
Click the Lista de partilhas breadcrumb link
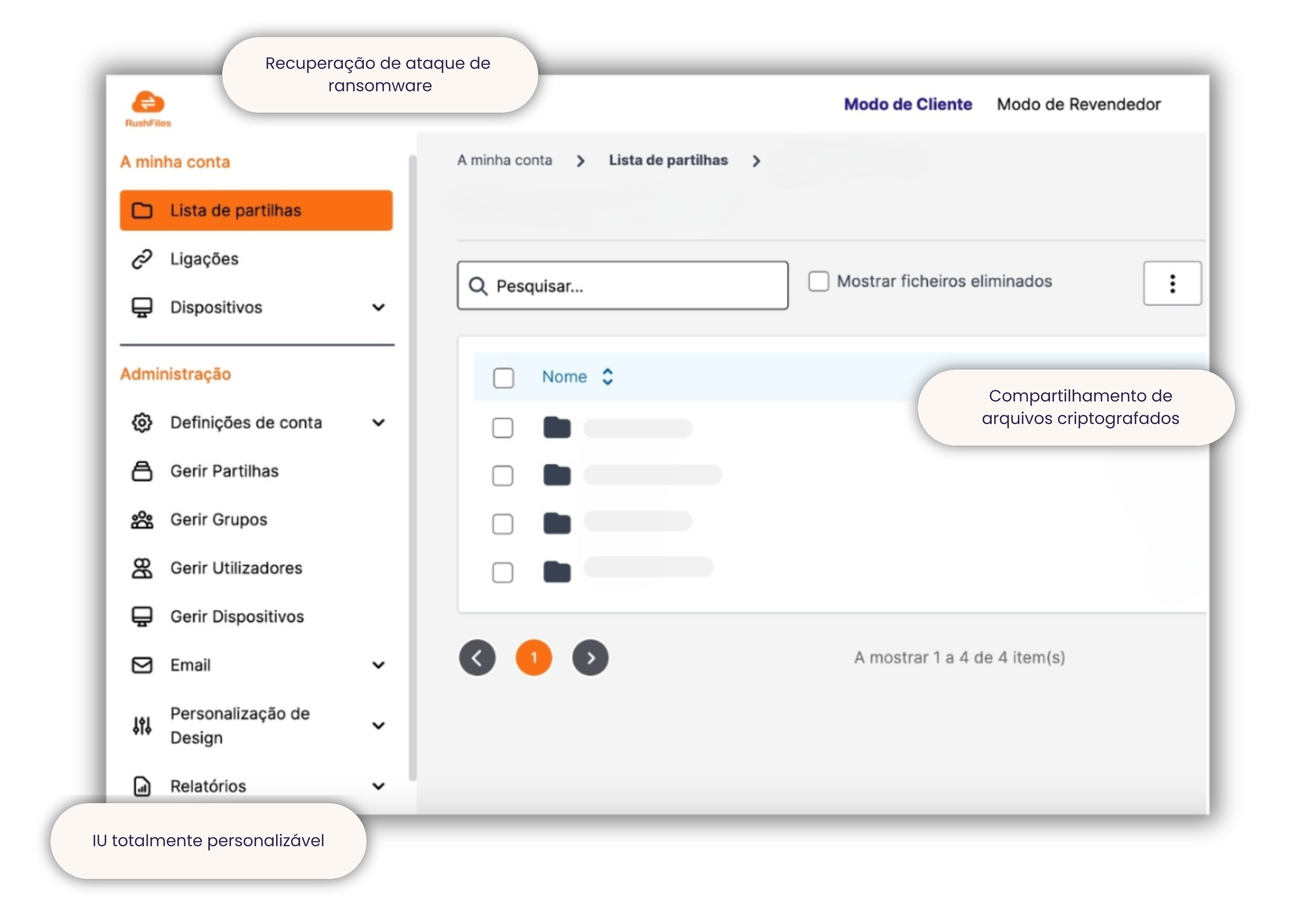click(x=668, y=160)
